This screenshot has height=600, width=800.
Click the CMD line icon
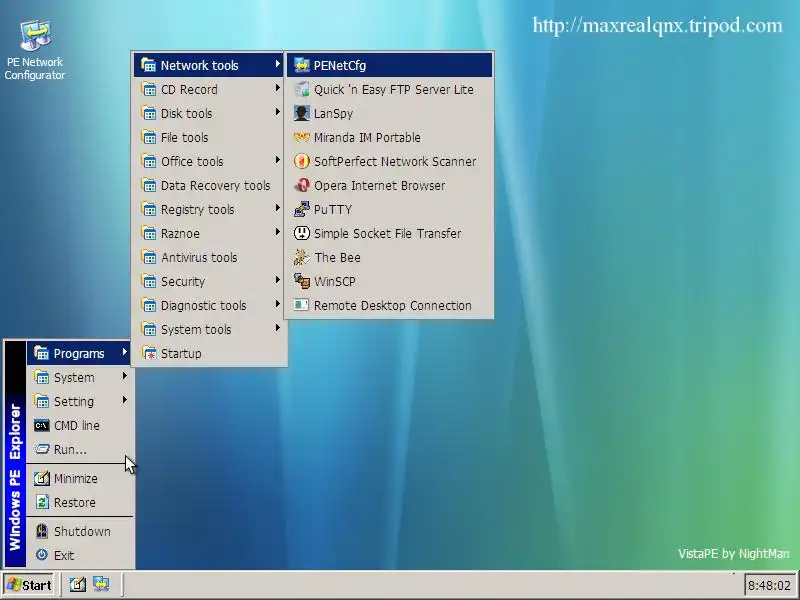click(41, 426)
